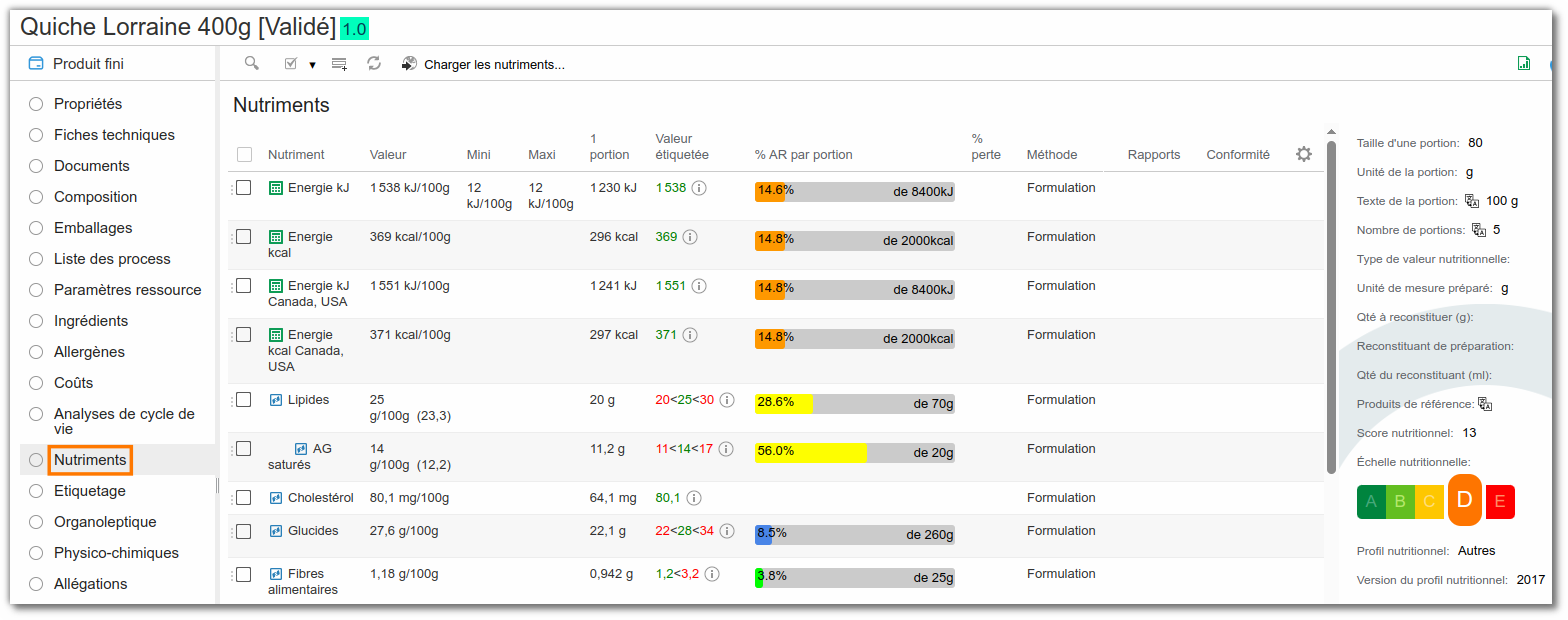Click info icon next to labeled value 1 538
The image size is (1568, 620).
pyautogui.click(x=699, y=188)
